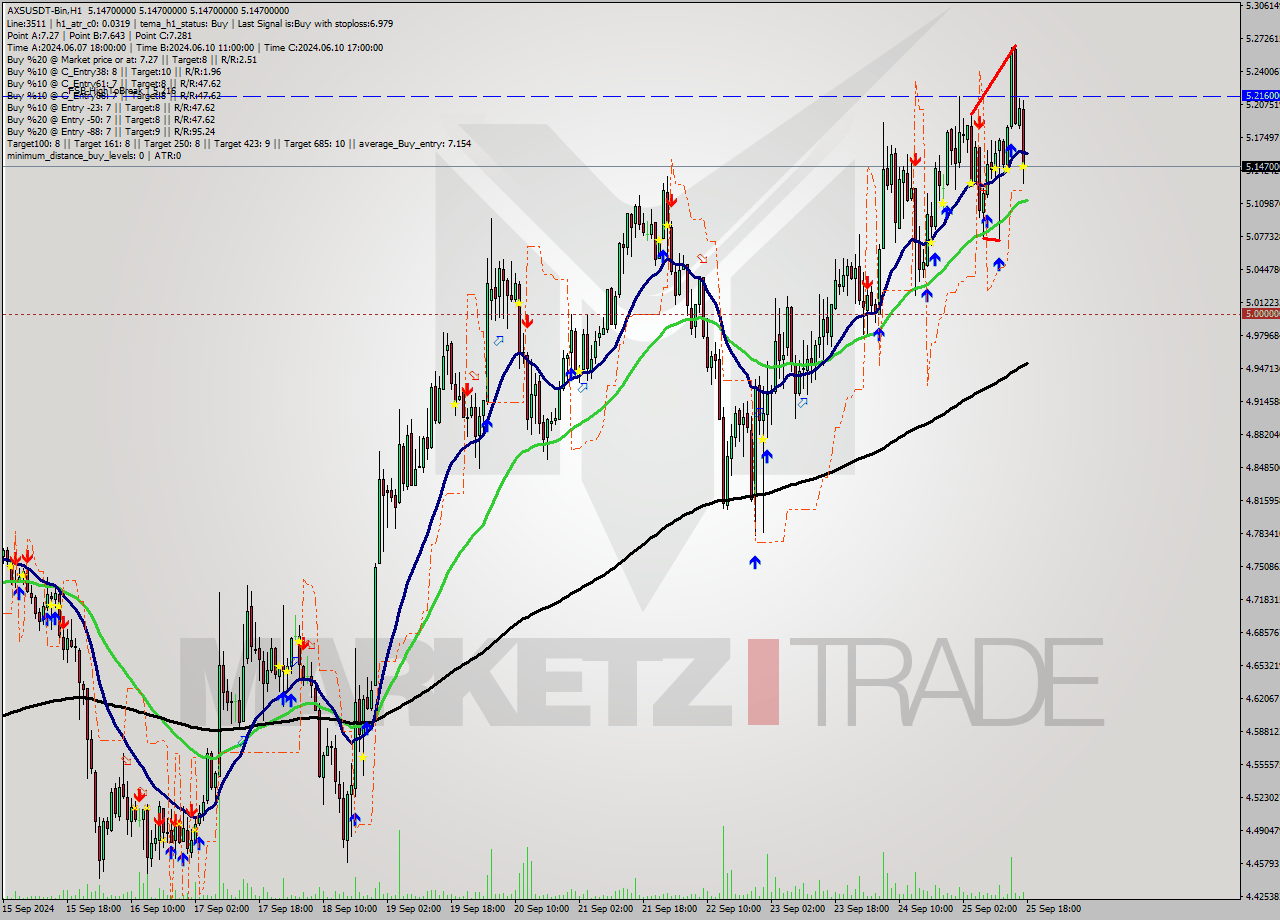Click the '21 Sep 18:00' time axis label
1280x920 pixels.
click(669, 909)
